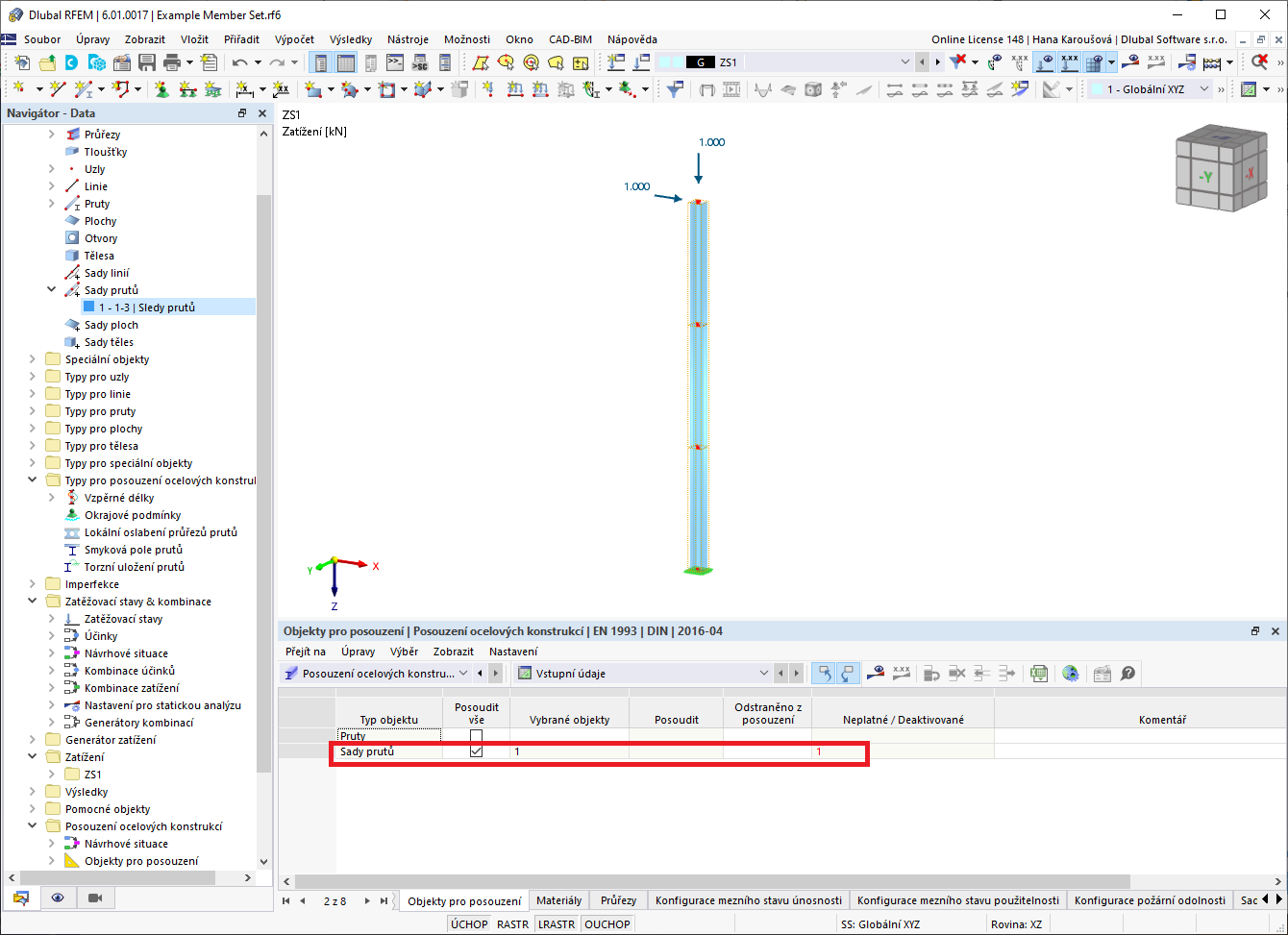Click the -Y face of the view cube
Image resolution: width=1288 pixels, height=935 pixels.
click(1205, 177)
